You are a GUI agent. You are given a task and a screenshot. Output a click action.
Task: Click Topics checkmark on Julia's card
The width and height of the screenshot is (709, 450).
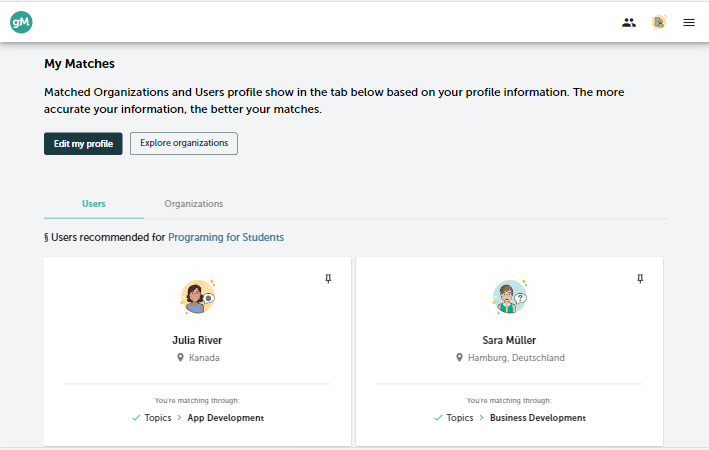[136, 418]
